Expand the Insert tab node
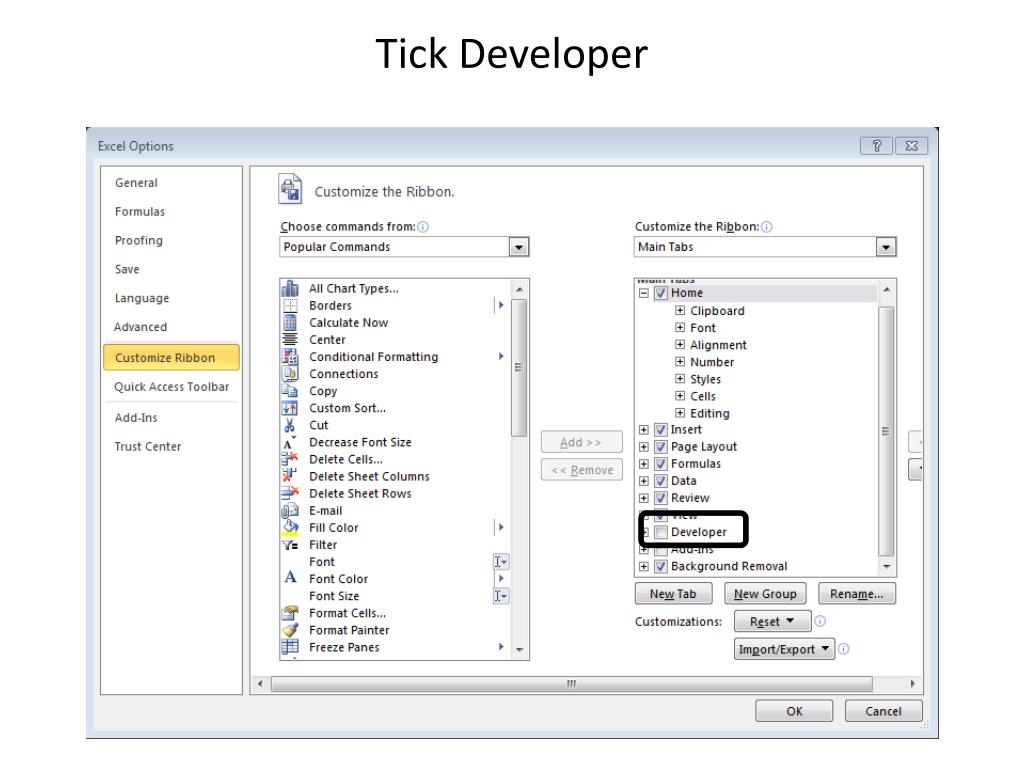1024x768 pixels. 644,429
